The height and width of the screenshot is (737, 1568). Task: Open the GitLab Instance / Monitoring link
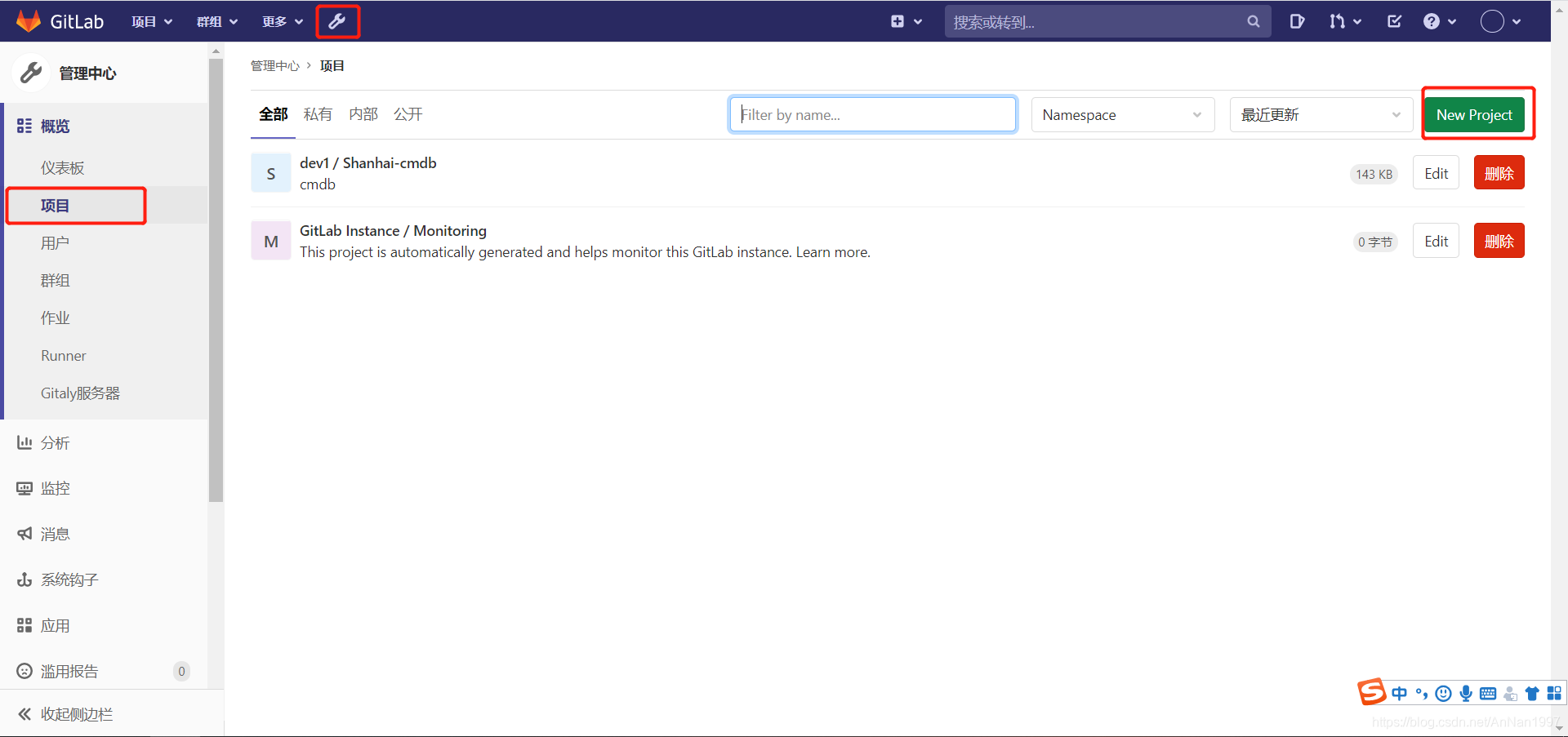[393, 230]
